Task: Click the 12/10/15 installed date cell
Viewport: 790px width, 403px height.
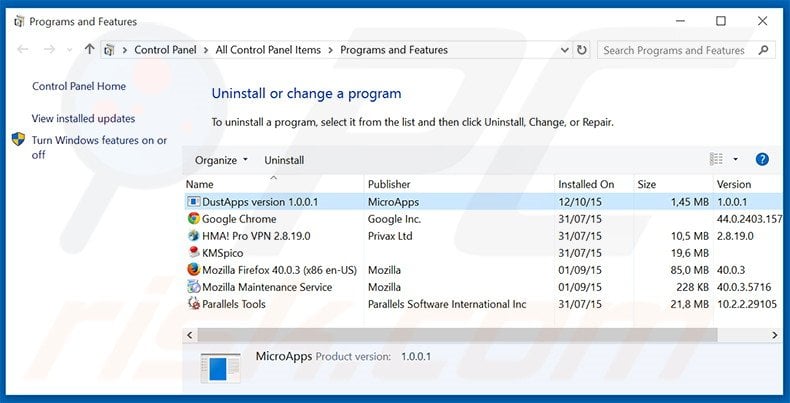Action: click(x=580, y=202)
